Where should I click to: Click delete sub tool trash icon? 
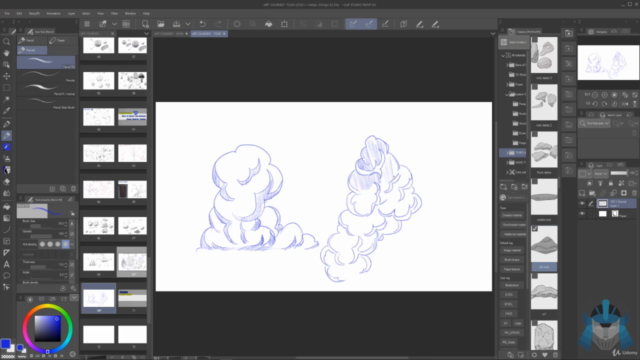tap(73, 189)
